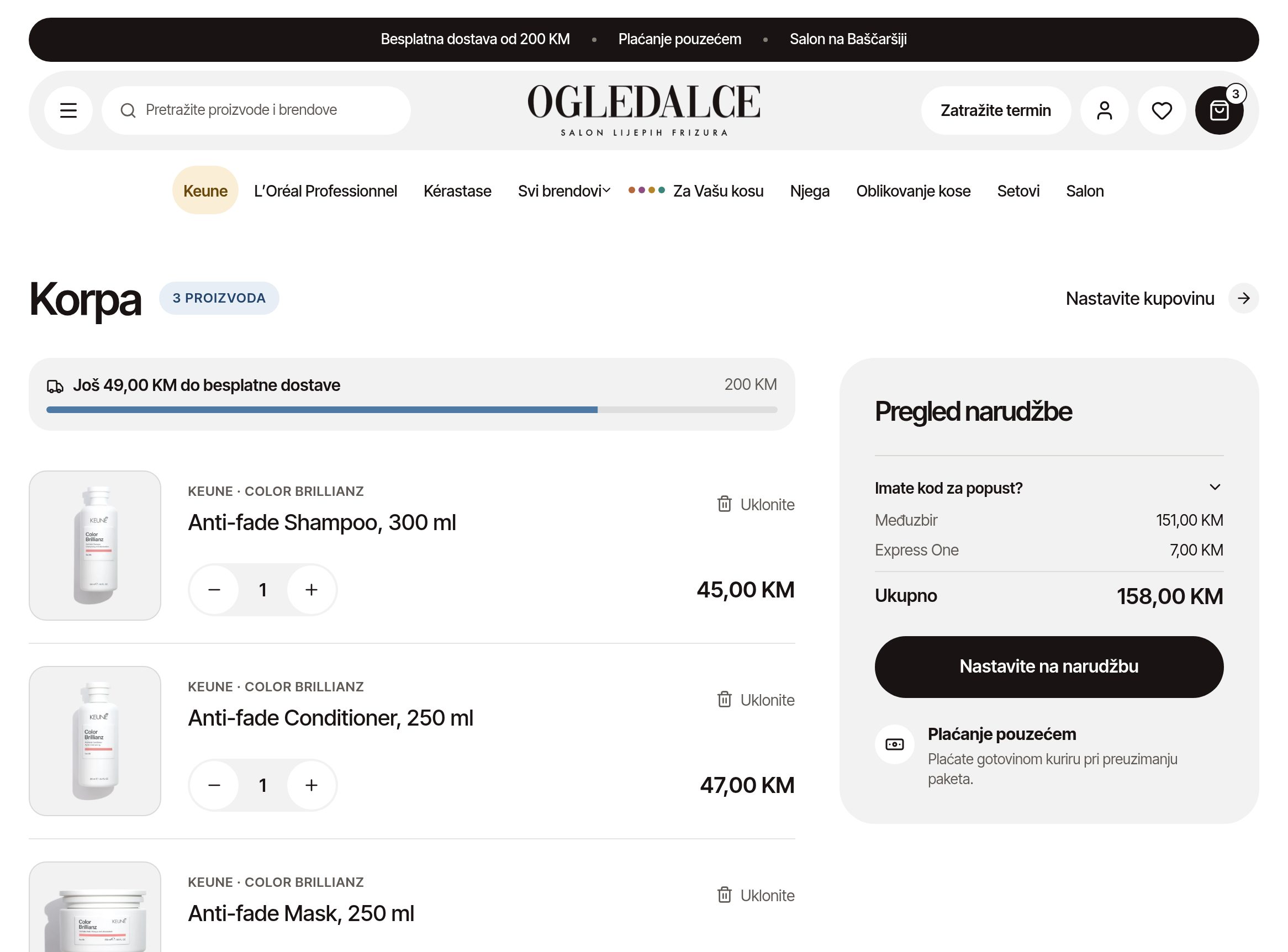Click the 3 PROIZVODA badge
The height and width of the screenshot is (952, 1288).
coord(219,298)
